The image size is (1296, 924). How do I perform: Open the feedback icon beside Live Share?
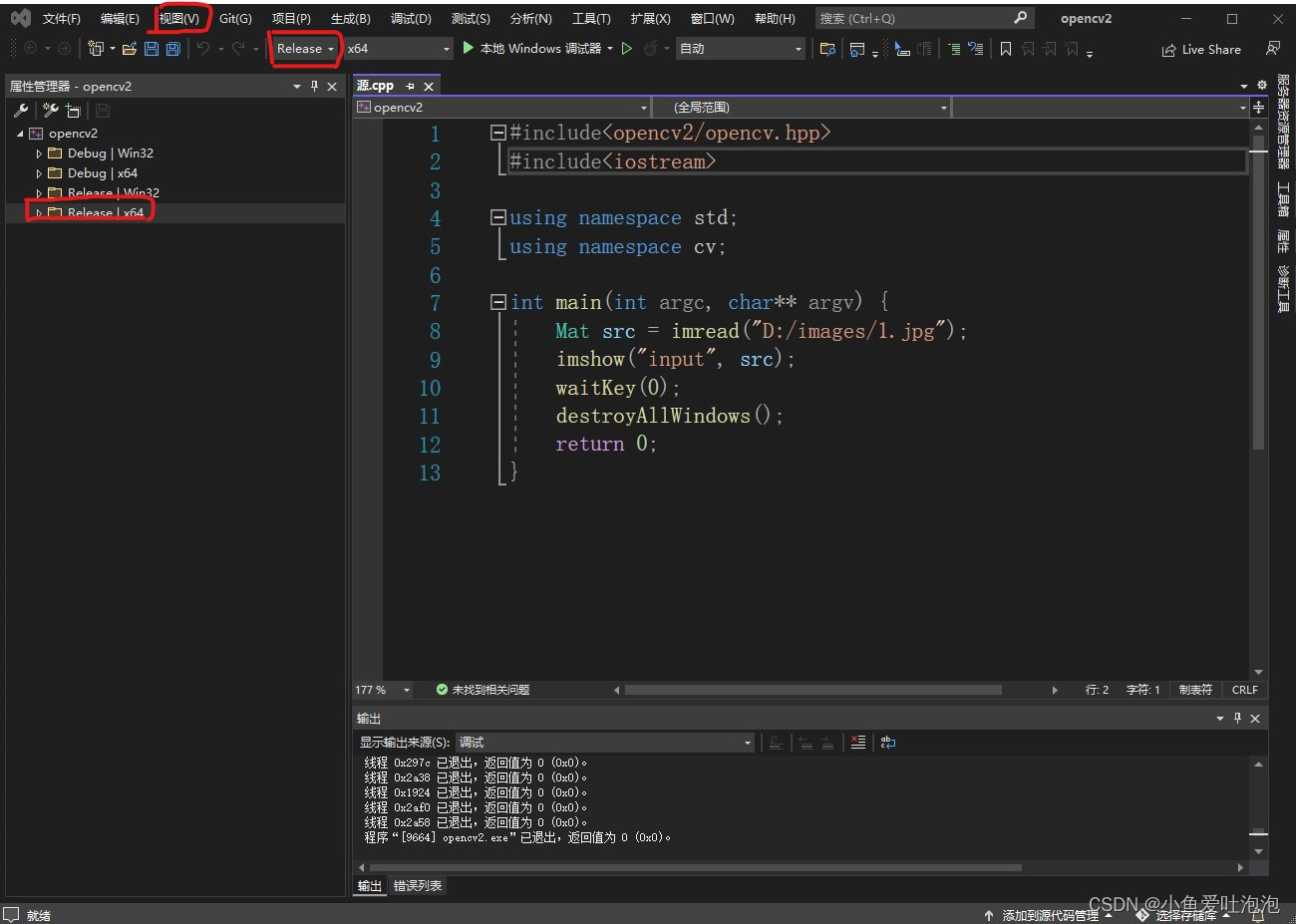[x=1273, y=49]
